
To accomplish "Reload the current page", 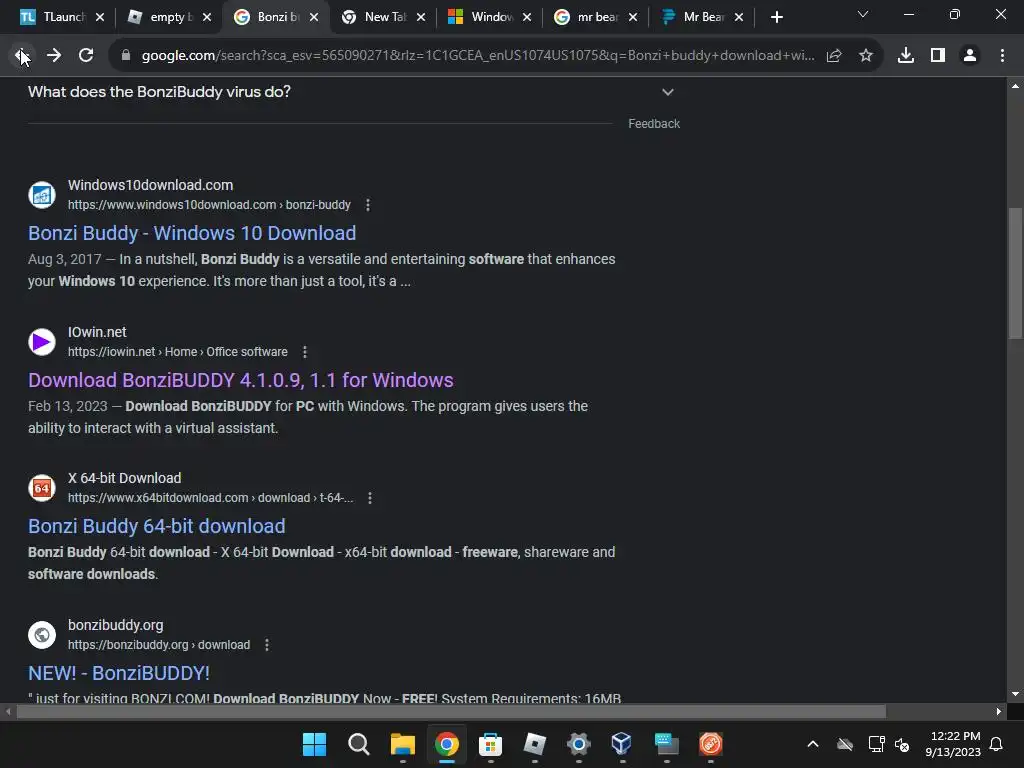I will click(86, 56).
